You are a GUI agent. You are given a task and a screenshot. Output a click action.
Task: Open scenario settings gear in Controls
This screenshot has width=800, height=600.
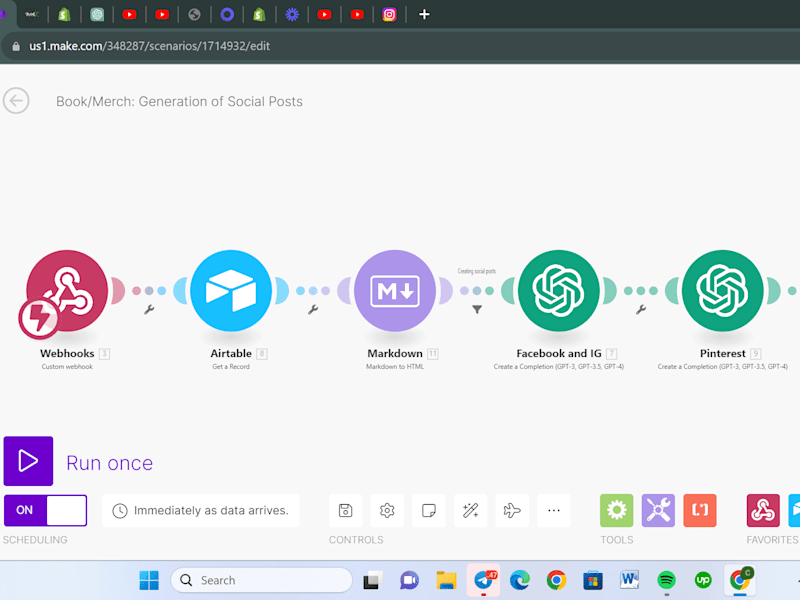click(x=387, y=510)
